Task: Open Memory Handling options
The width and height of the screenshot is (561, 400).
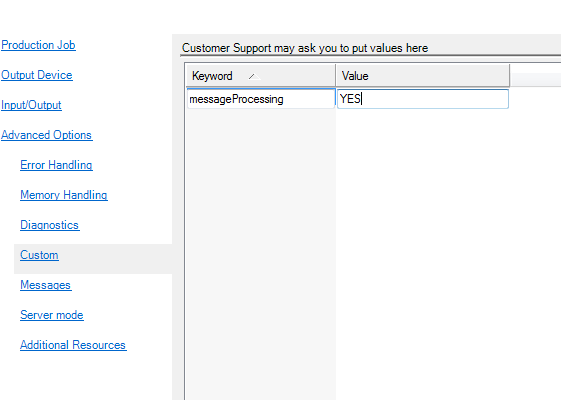Action: click(64, 195)
